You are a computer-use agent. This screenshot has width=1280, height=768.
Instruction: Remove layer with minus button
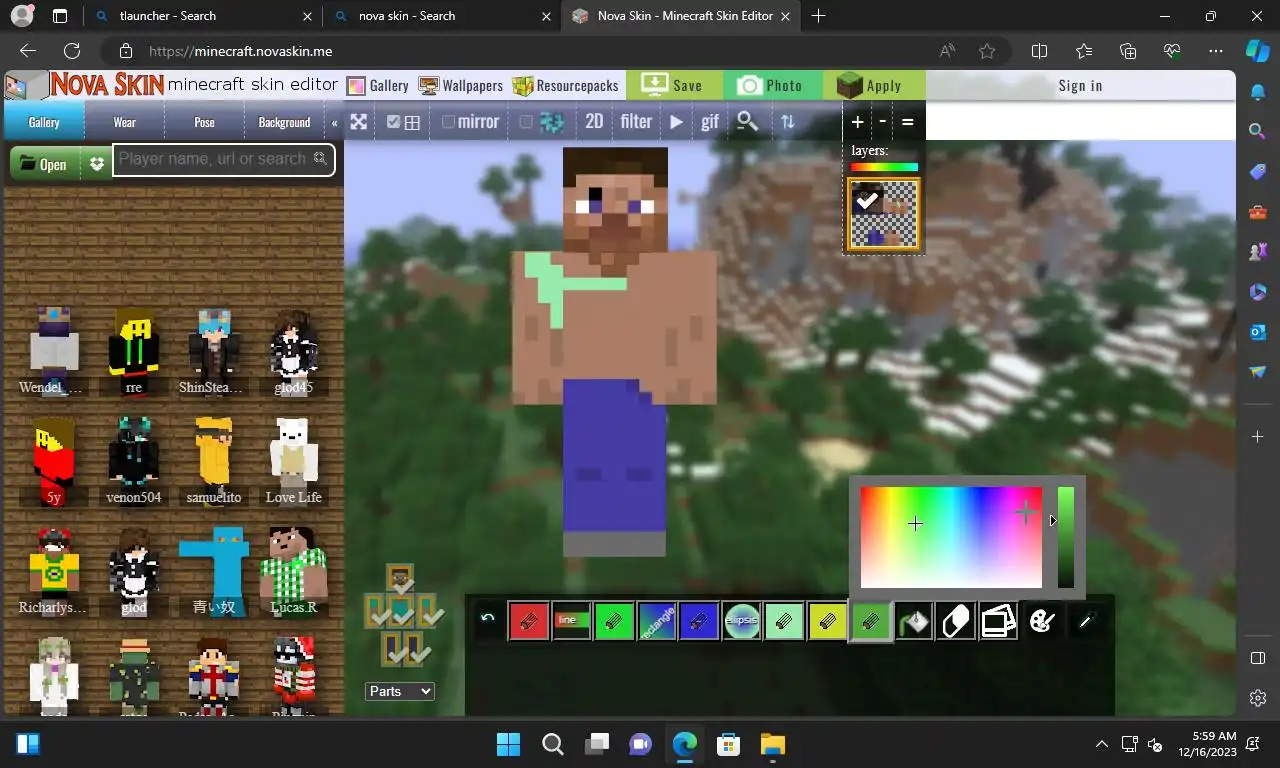pos(882,122)
